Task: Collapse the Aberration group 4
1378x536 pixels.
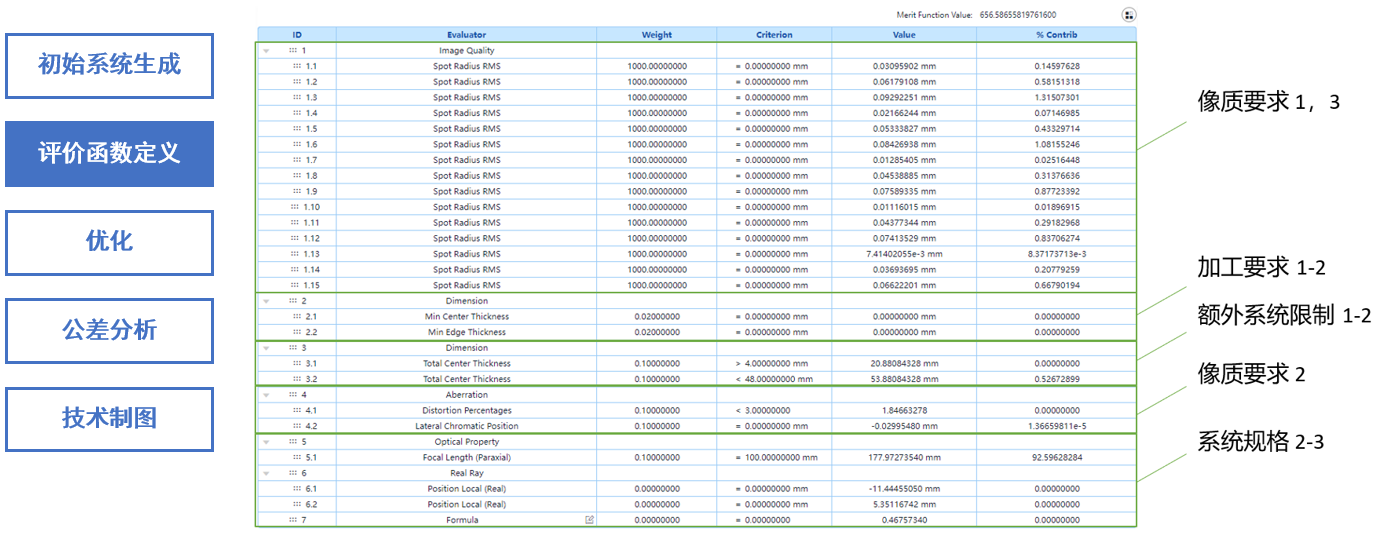Action: 266,395
